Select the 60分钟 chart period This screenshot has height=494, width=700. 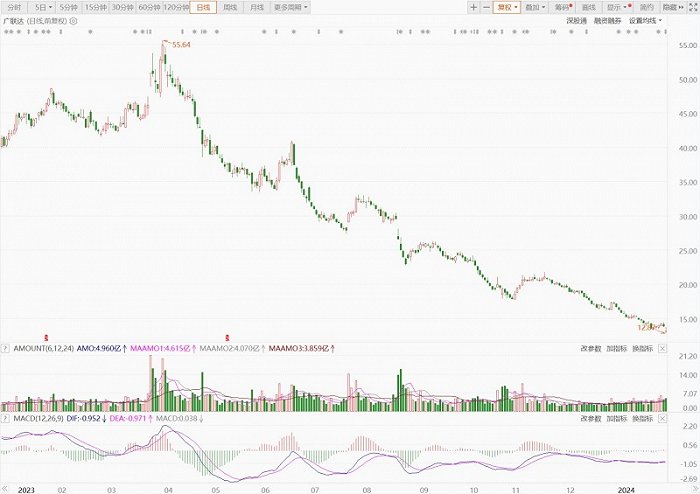tap(149, 7)
